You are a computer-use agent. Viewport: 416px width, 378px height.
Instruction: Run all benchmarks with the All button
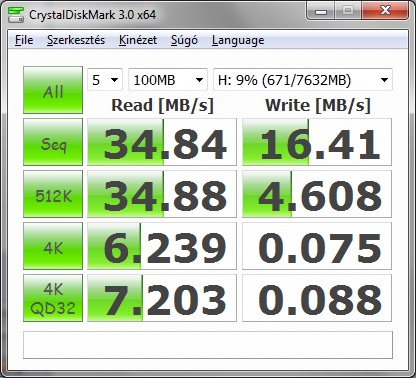[53, 90]
